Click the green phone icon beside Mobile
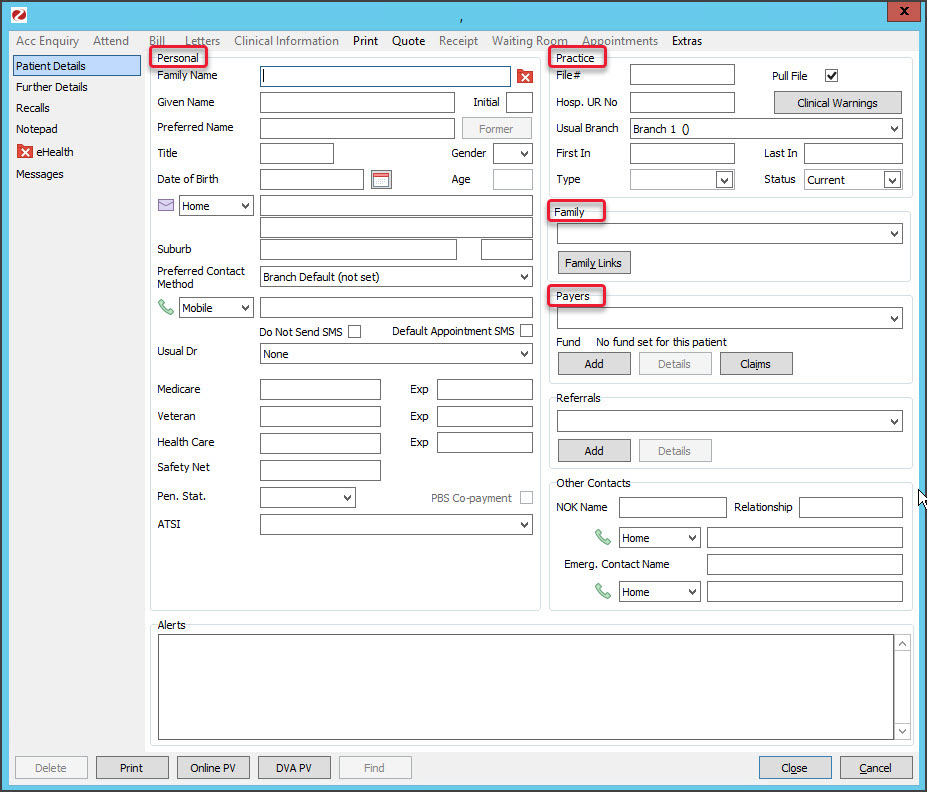Viewport: 927px width, 792px height. 166,308
